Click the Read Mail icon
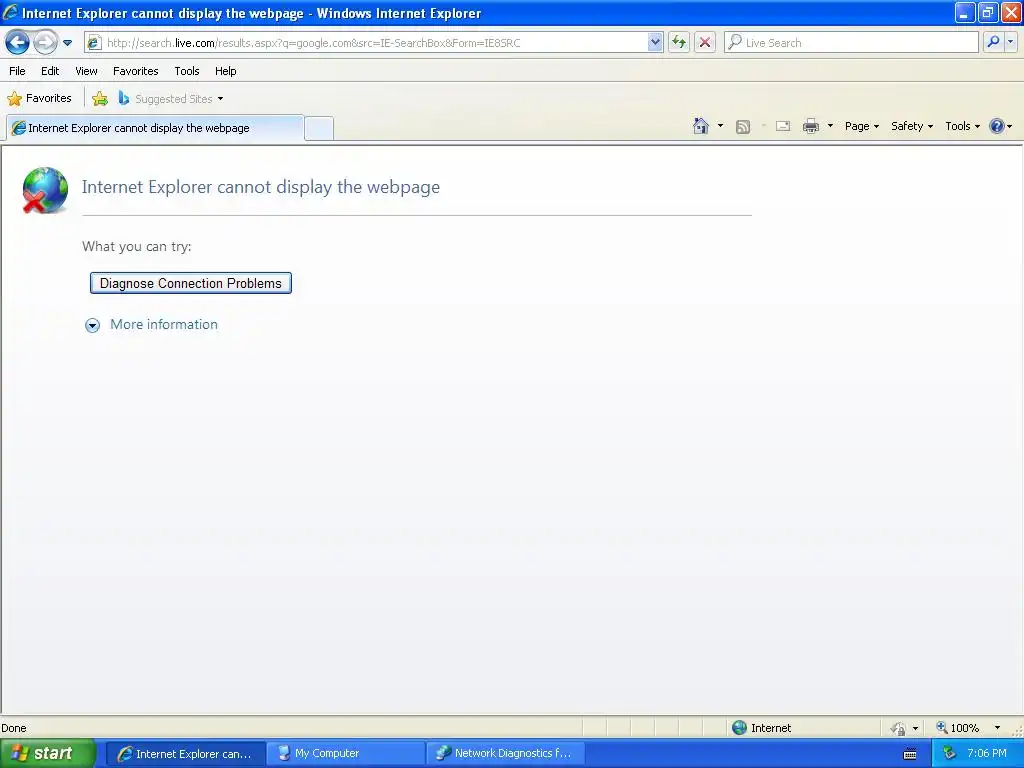 click(x=783, y=126)
